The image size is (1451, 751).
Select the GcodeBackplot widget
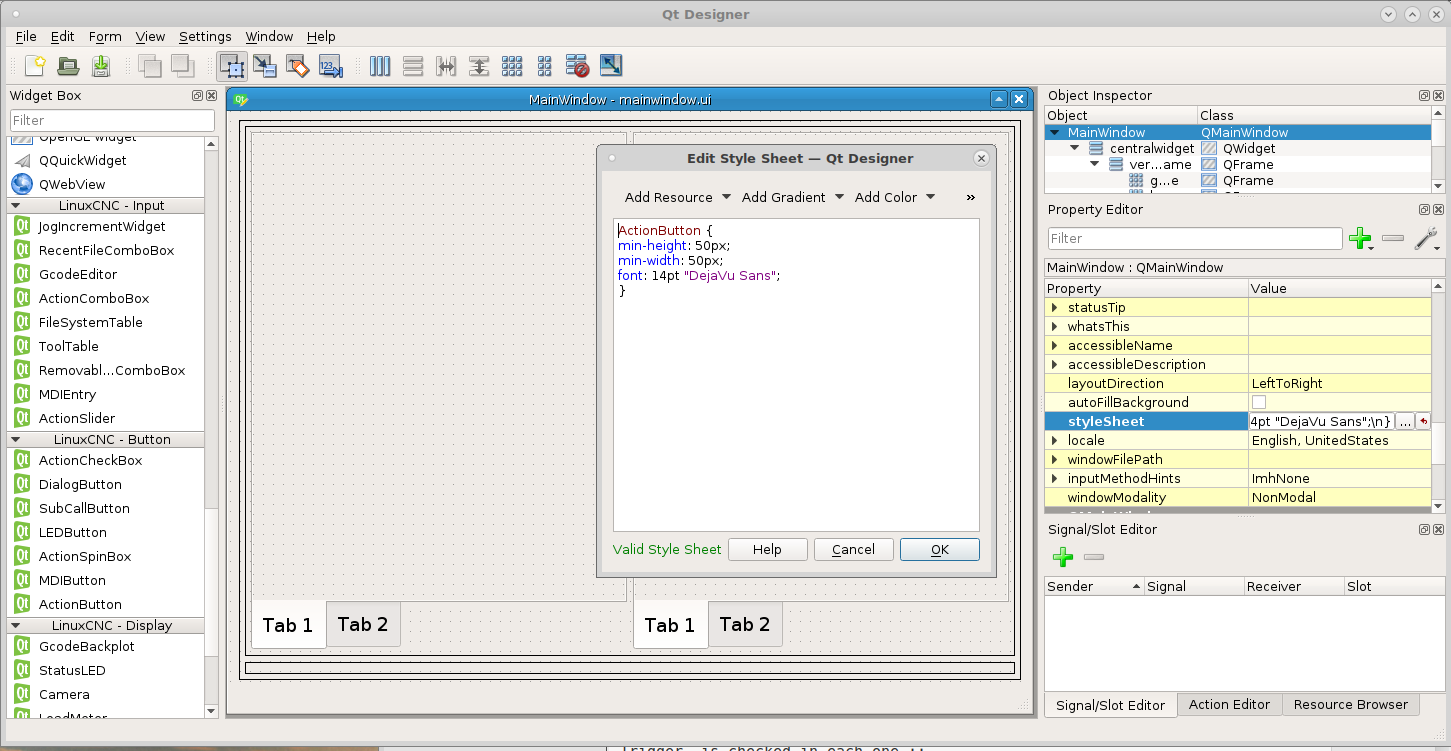click(x=86, y=646)
